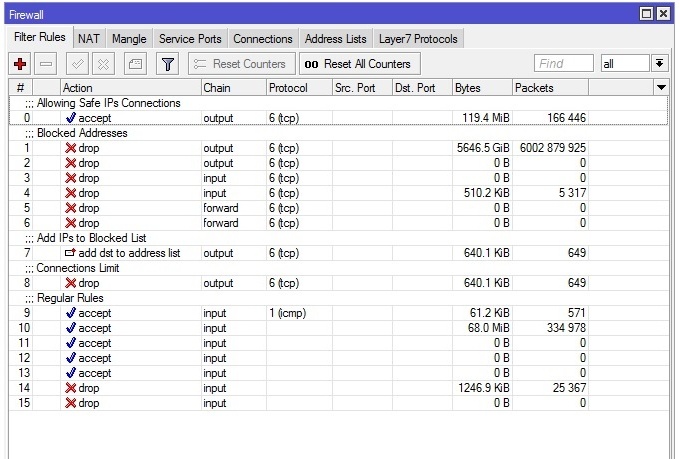Click the accept icon on rule 0
The image size is (680, 459).
[70, 118]
